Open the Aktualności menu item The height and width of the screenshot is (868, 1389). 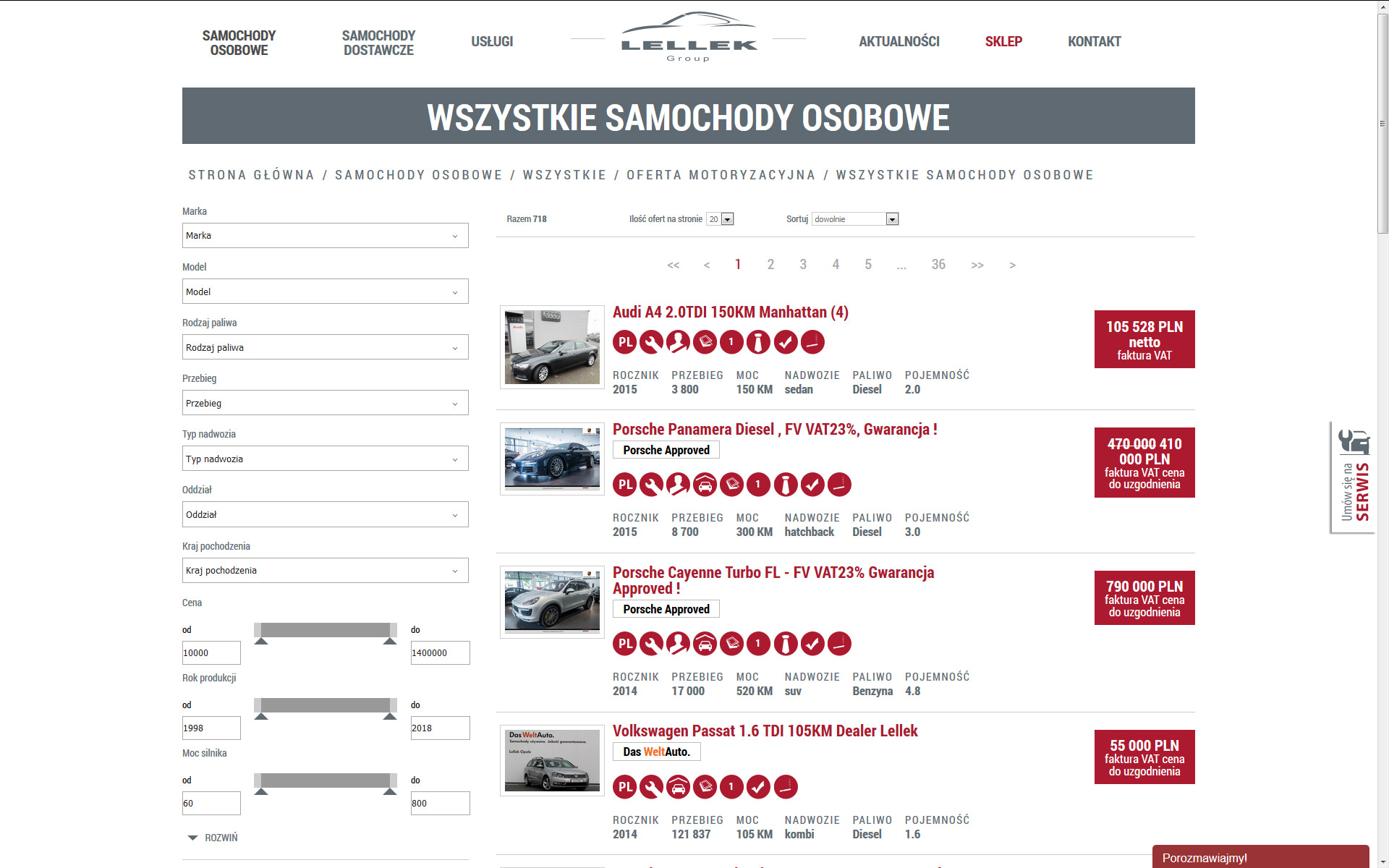(899, 42)
